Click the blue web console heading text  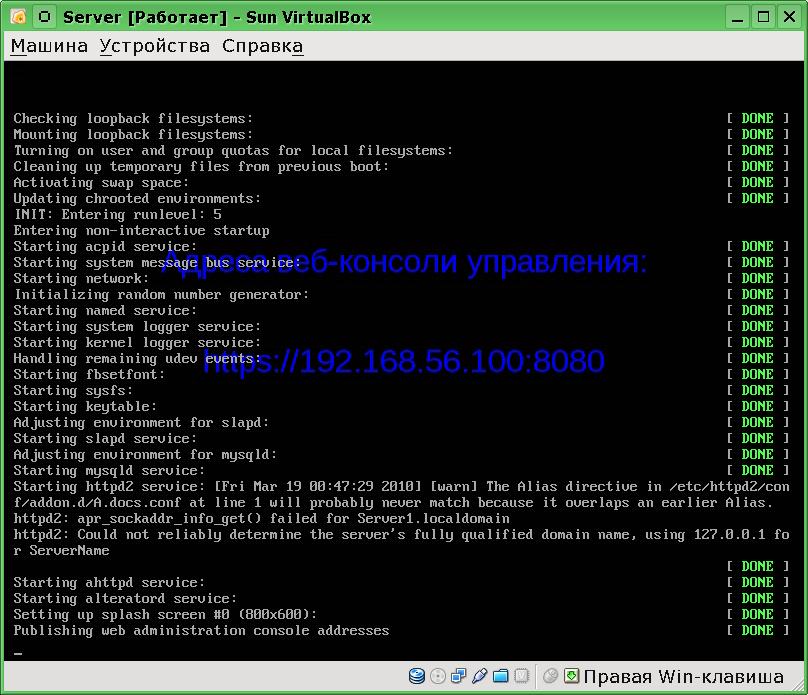[404, 263]
